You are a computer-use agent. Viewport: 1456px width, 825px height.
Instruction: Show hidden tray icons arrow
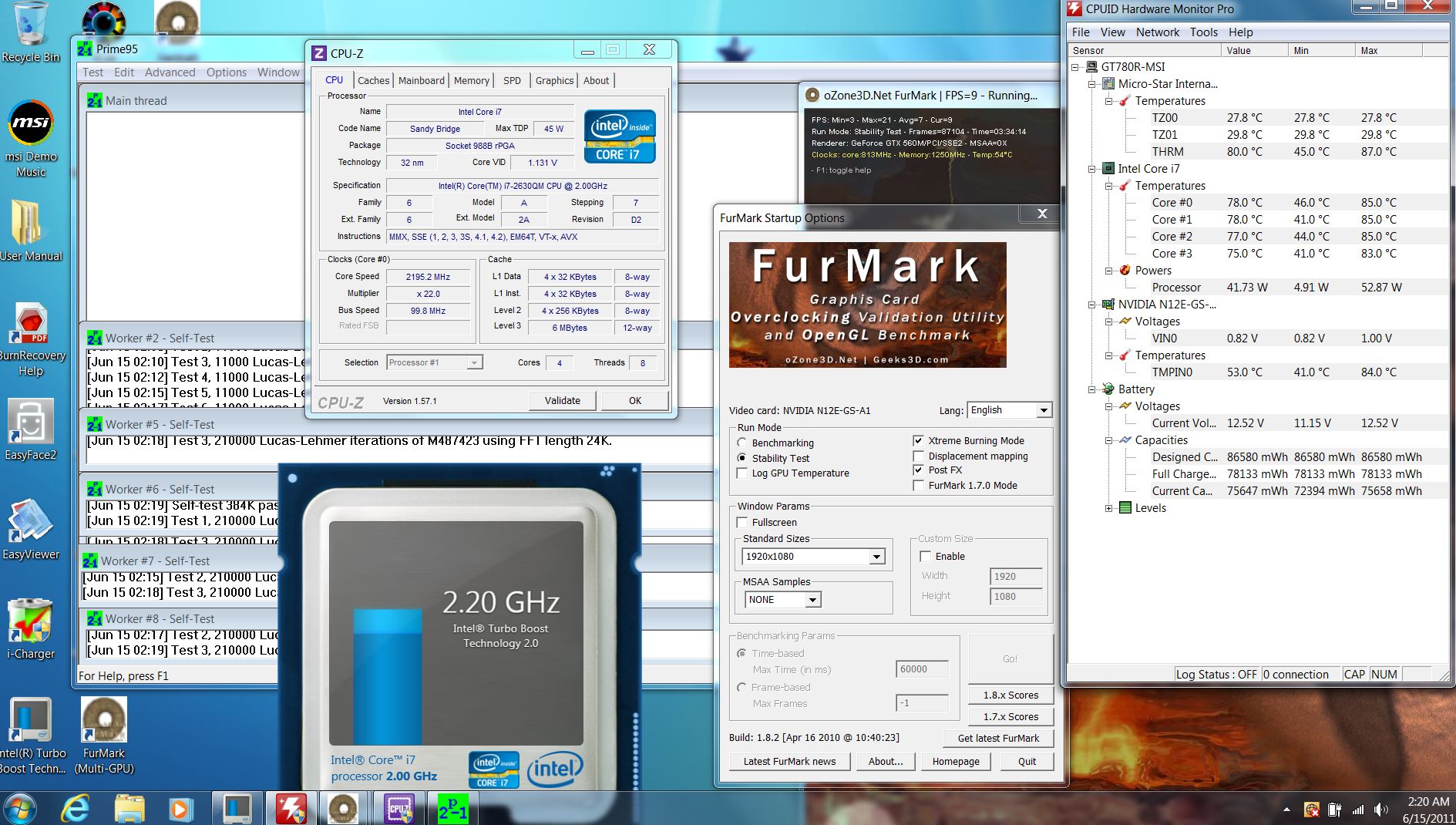[x=1286, y=810]
